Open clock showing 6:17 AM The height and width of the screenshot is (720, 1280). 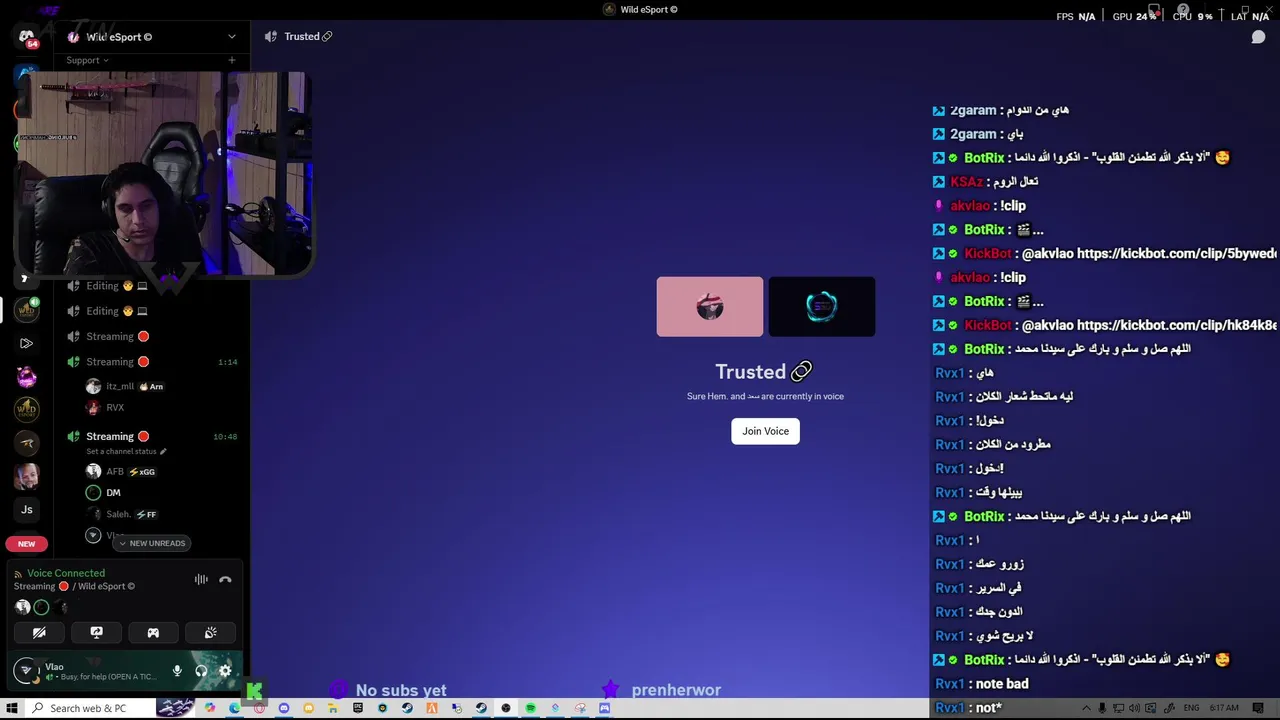(x=1224, y=708)
